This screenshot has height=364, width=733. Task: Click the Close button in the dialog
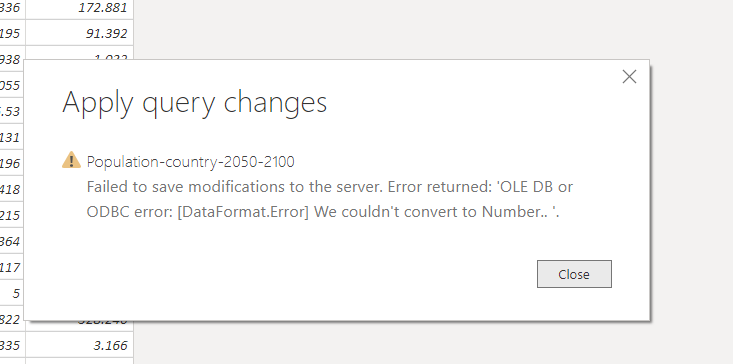coord(574,274)
